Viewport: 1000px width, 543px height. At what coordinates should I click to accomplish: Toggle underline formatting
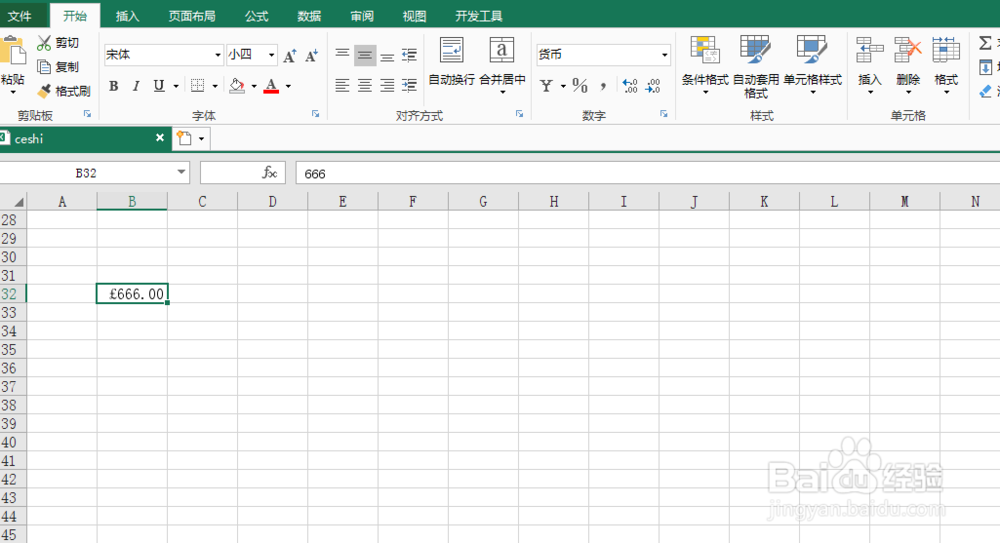point(159,86)
